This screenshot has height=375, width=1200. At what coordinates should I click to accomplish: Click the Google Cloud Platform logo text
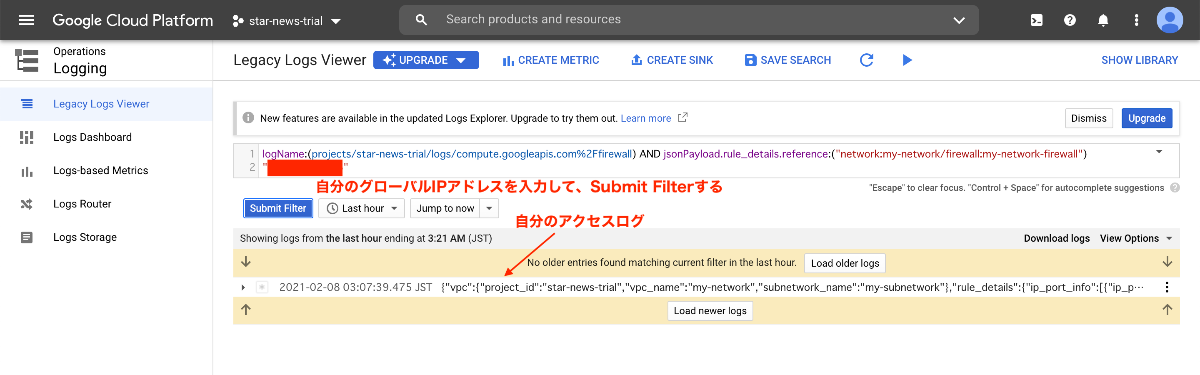tap(132, 20)
